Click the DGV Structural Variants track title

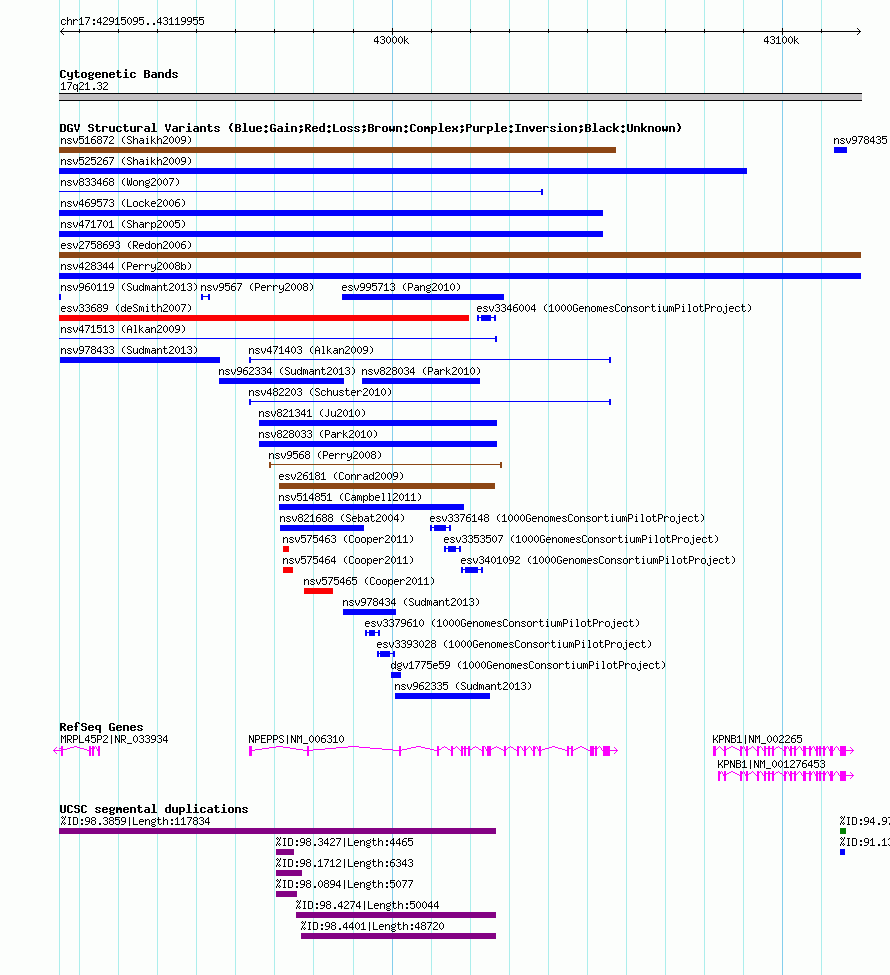pos(371,128)
